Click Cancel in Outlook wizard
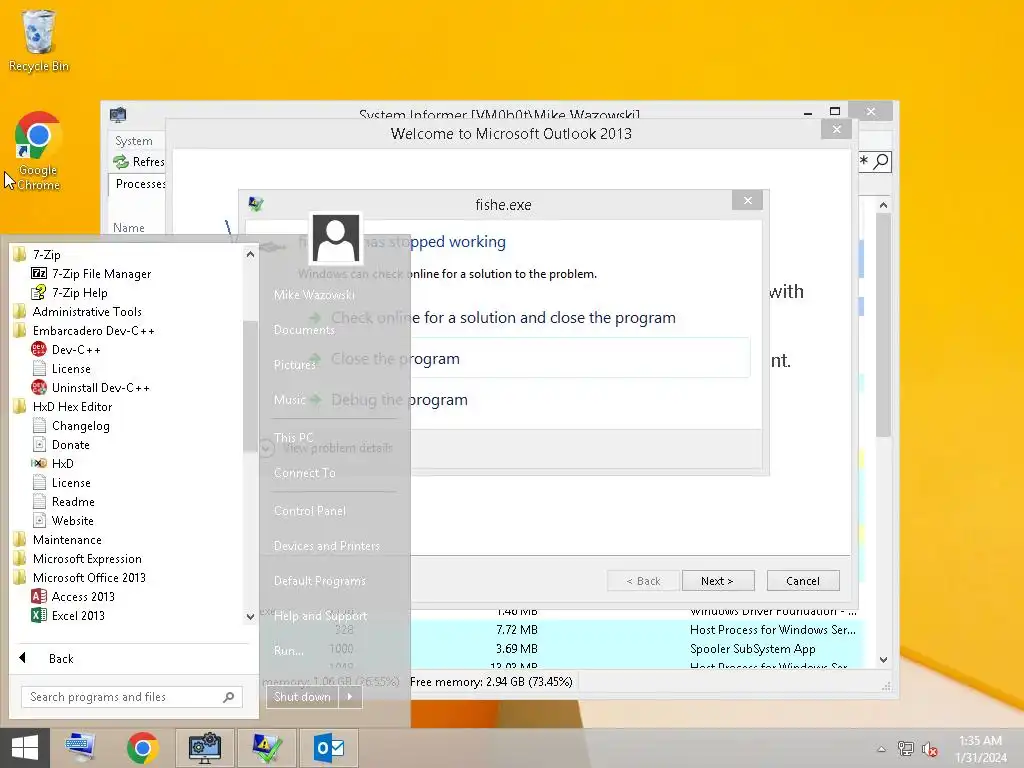The width and height of the screenshot is (1024, 768). point(803,581)
